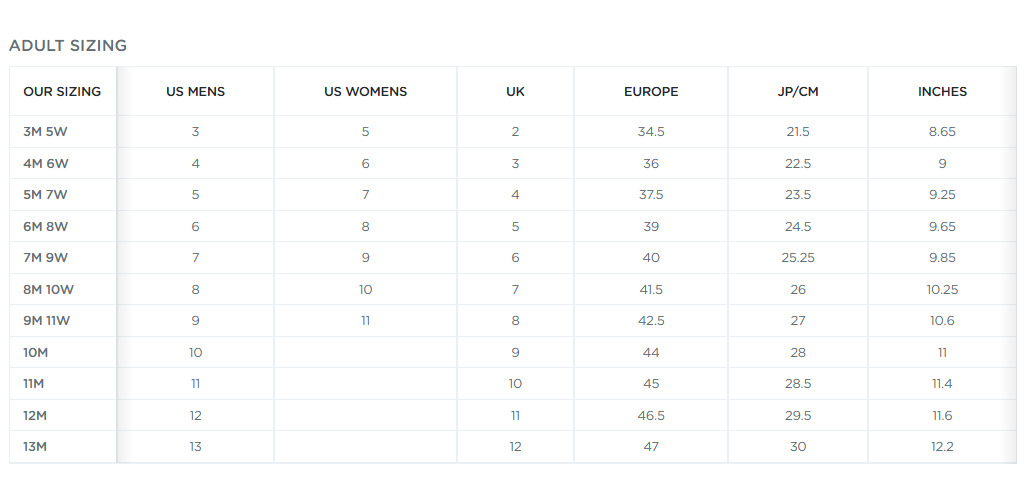
Task: Click the INCHES column header
Action: pyautogui.click(x=942, y=92)
